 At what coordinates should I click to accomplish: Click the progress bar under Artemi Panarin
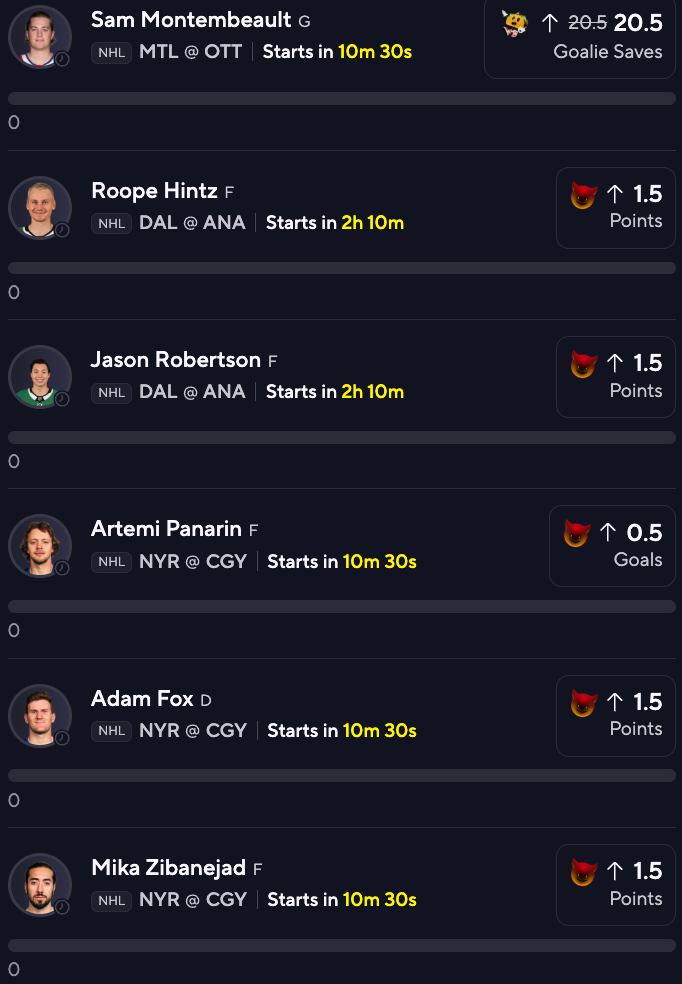[341, 606]
